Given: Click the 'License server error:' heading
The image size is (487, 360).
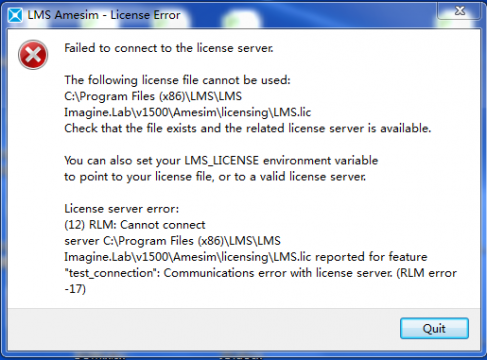Looking at the screenshot, I should tap(122, 209).
